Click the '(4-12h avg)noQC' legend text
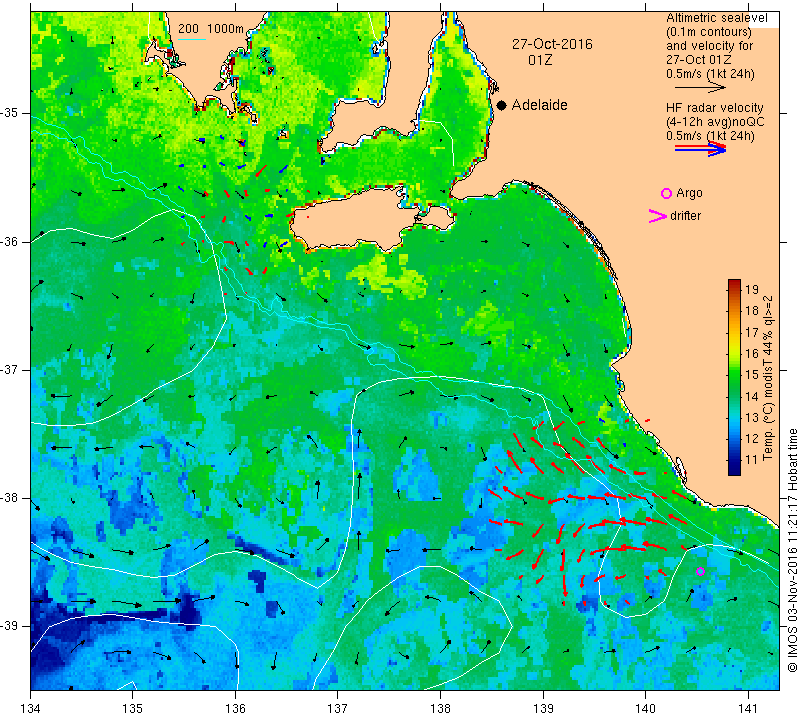This screenshot has width=800, height=720. pyautogui.click(x=715, y=122)
